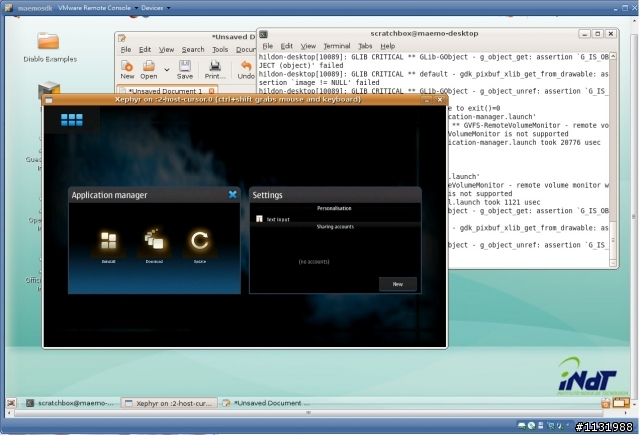Click the Print toolbar icon
The height and width of the screenshot is (435, 640).
point(215,69)
